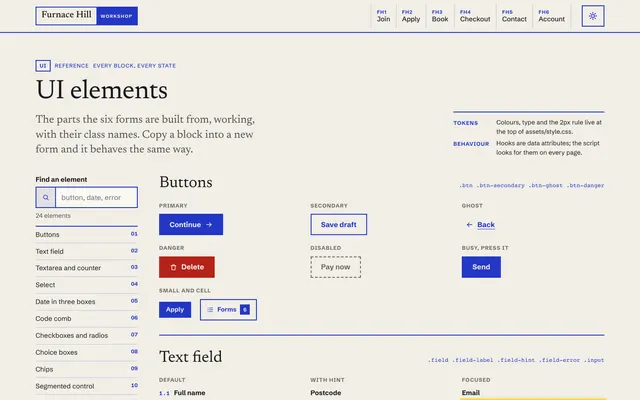Open the Join form in navigation

tap(383, 16)
